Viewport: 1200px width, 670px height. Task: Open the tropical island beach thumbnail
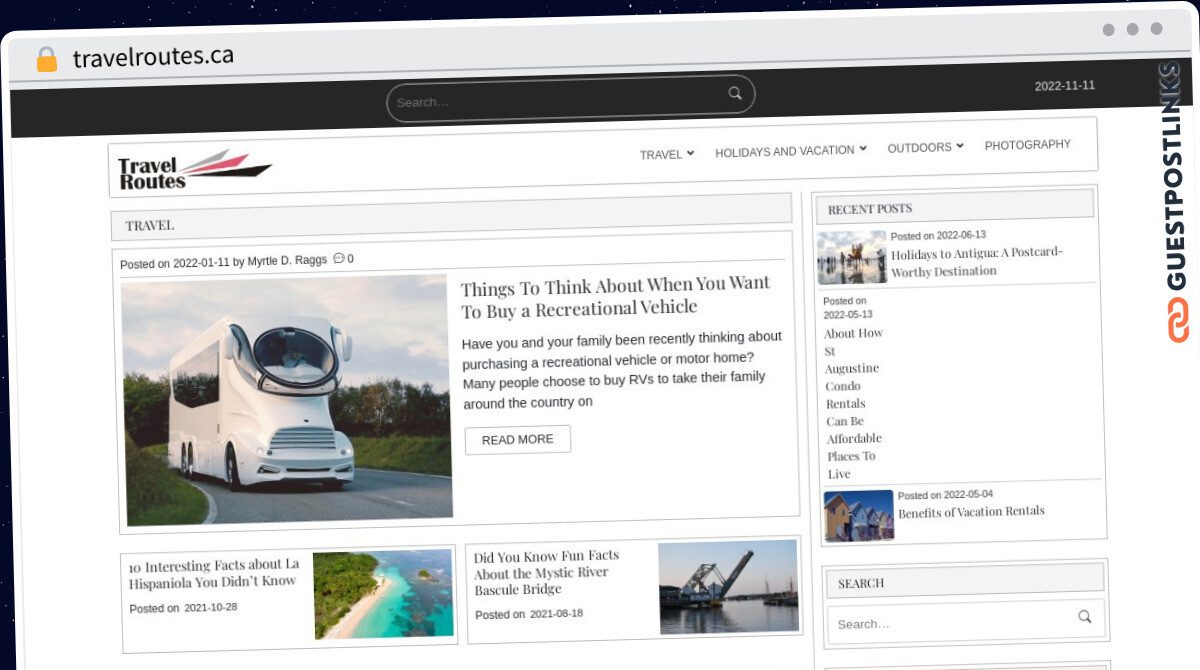click(x=383, y=594)
